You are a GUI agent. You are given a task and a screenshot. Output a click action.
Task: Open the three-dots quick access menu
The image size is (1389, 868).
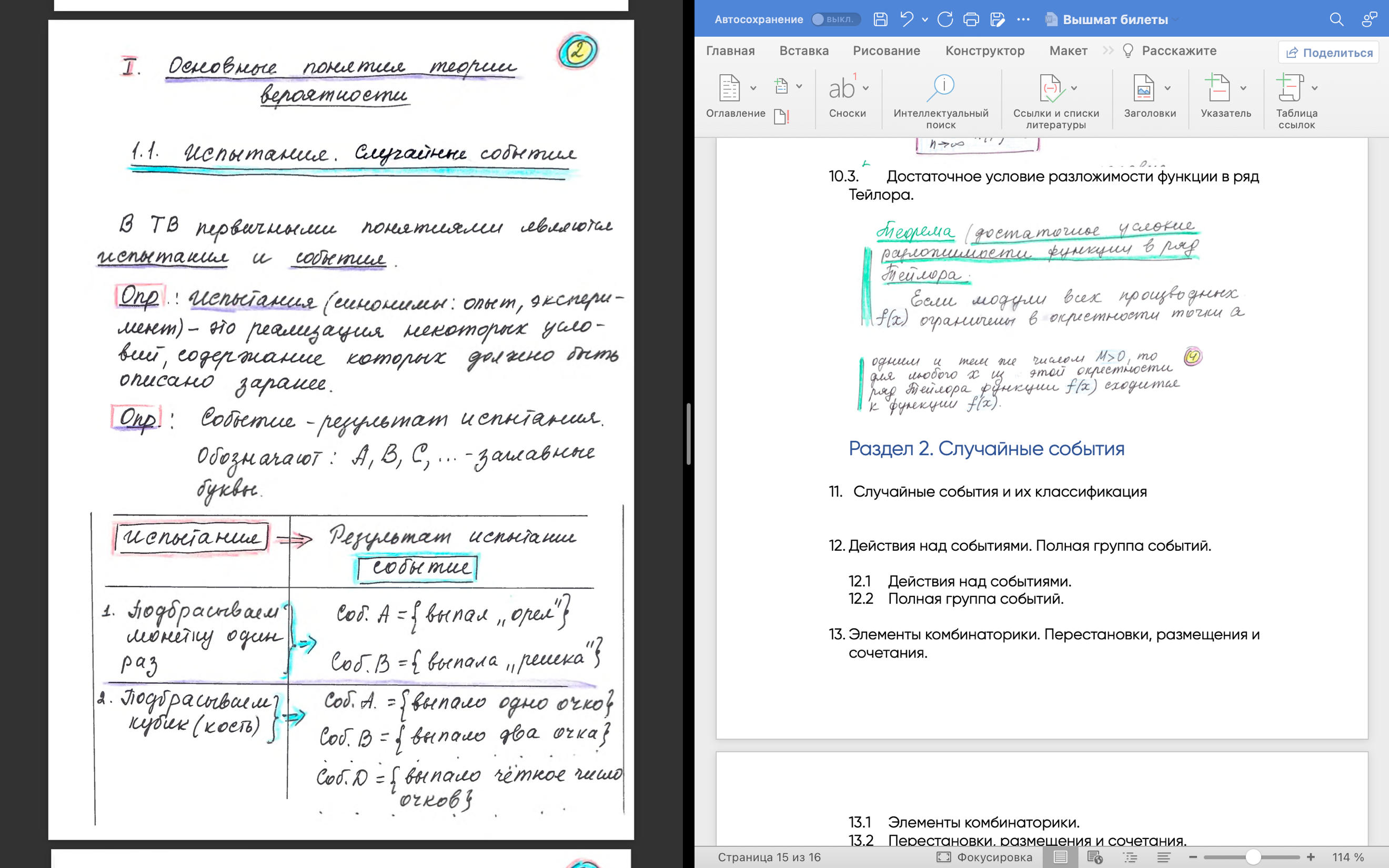(x=1023, y=19)
